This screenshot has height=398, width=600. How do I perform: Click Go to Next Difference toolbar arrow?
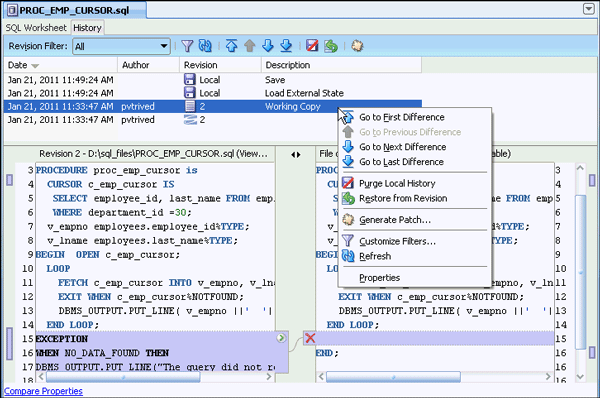coord(268,46)
